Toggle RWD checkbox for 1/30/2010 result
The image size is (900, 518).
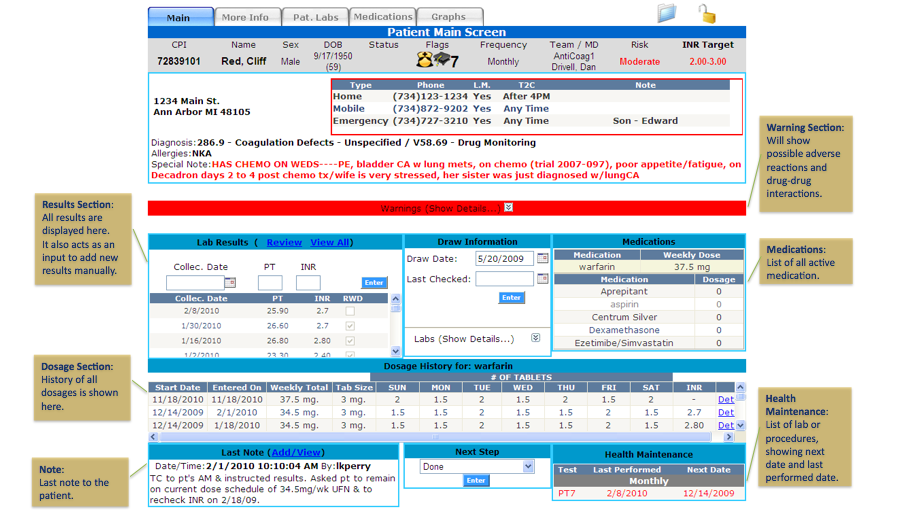[350, 326]
